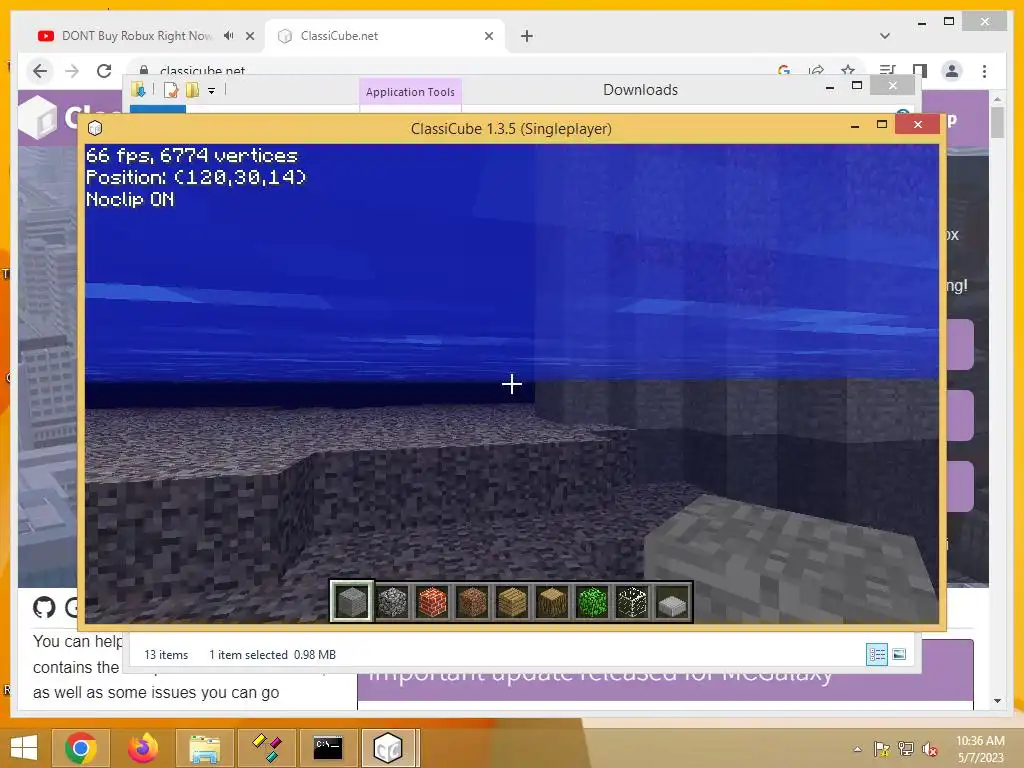1024x768 pixels.
Task: Open the taskbar clock showing 10:36 AM
Action: [980, 749]
